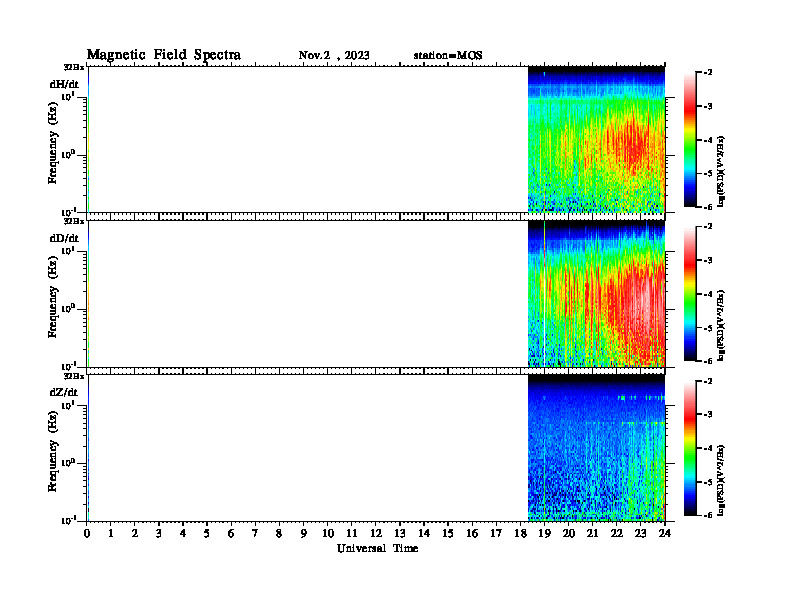The width and height of the screenshot is (792, 612).
Task: Click hour tick label "13" on time axis
Action: point(400,534)
